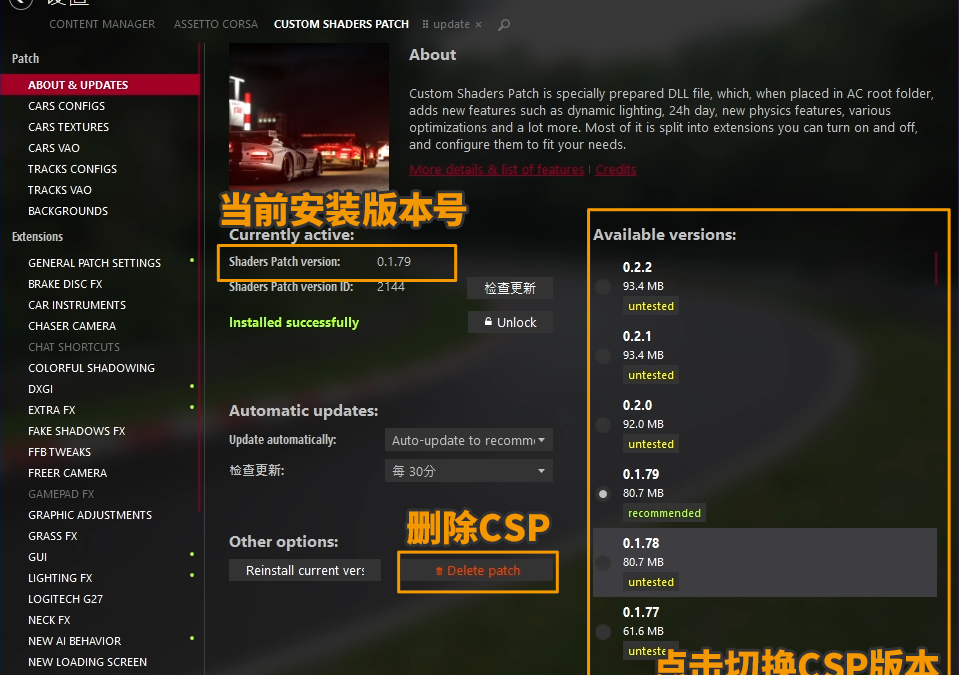Click the 93.4 MB size under 0.2.1
Viewport: 959px width, 675px height.
[x=643, y=355]
